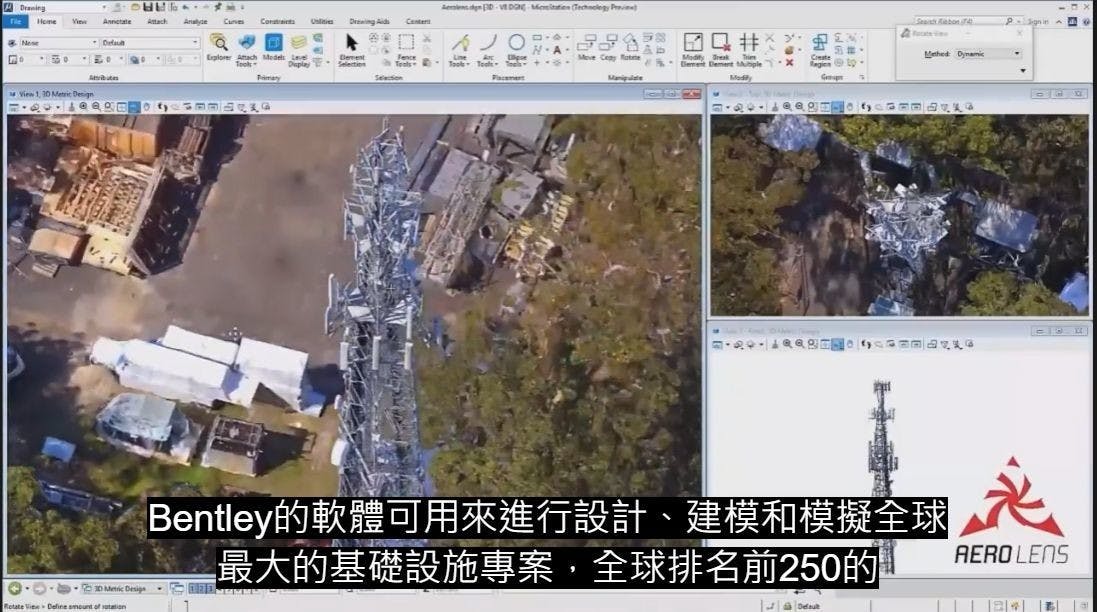Click the Sign in link

(1038, 22)
